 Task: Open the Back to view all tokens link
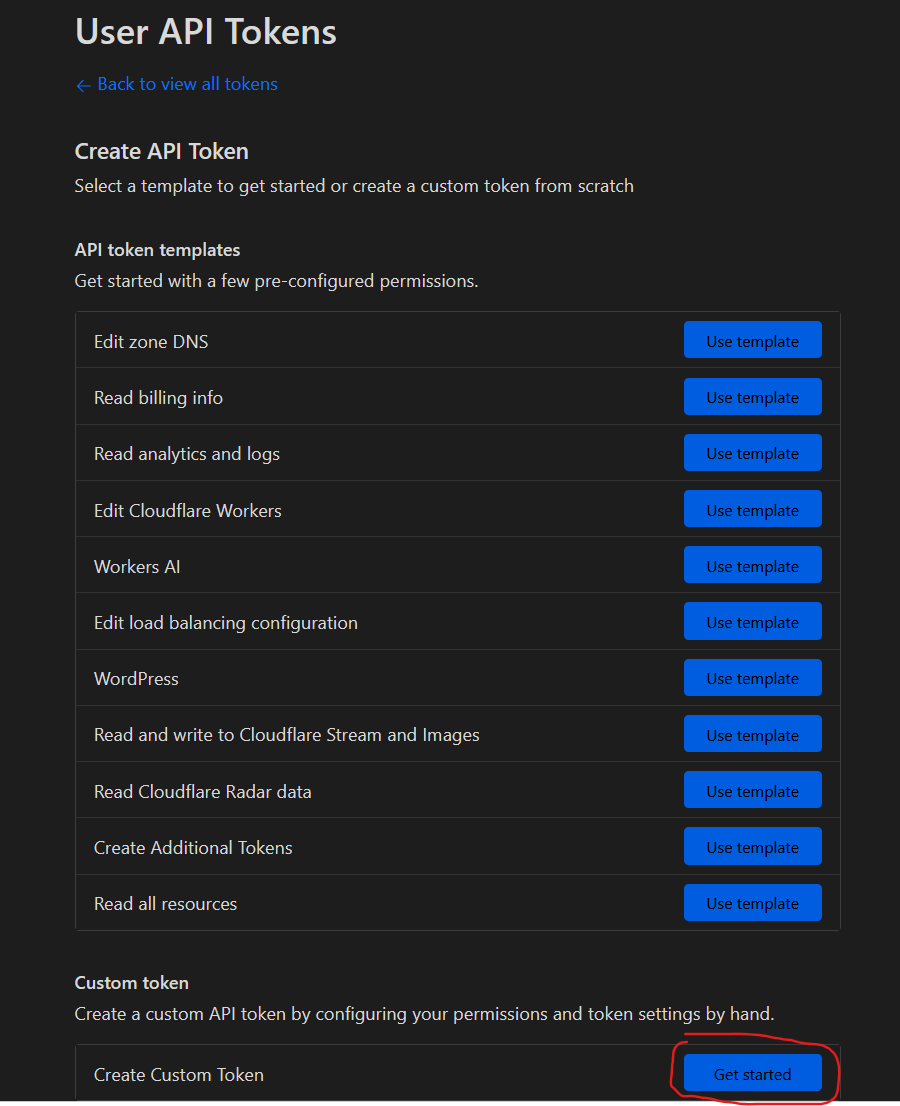pyautogui.click(x=186, y=84)
